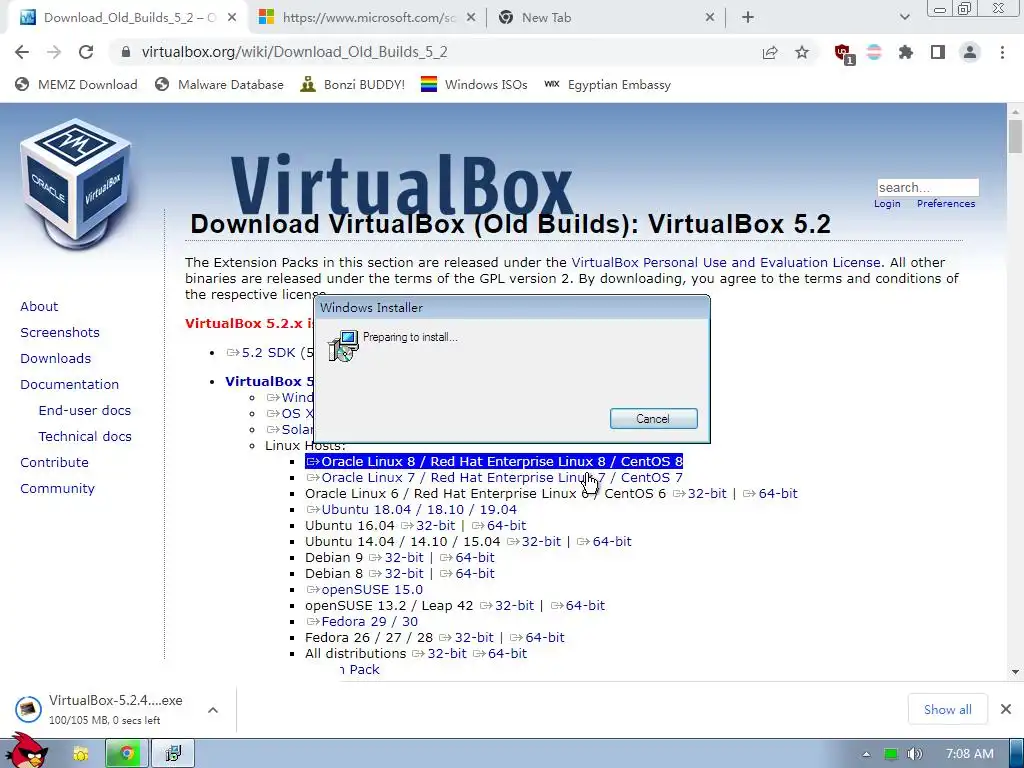Open Egyptian Embassy bookmark
This screenshot has width=1024, height=768.
[x=607, y=85]
